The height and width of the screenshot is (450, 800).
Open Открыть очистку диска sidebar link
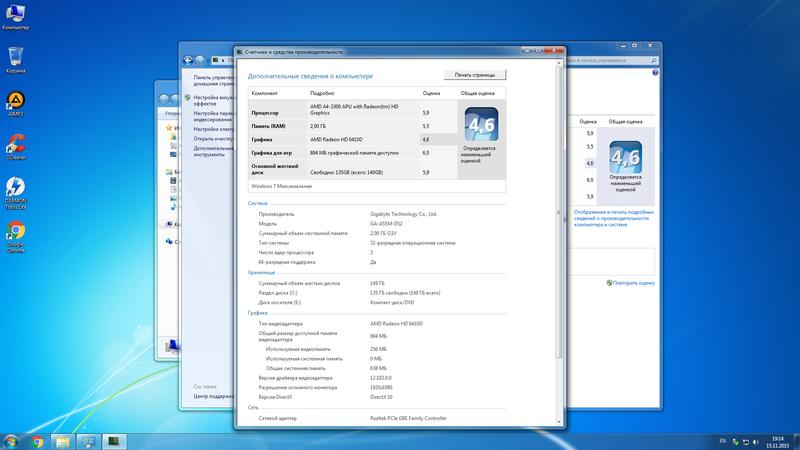click(x=213, y=139)
